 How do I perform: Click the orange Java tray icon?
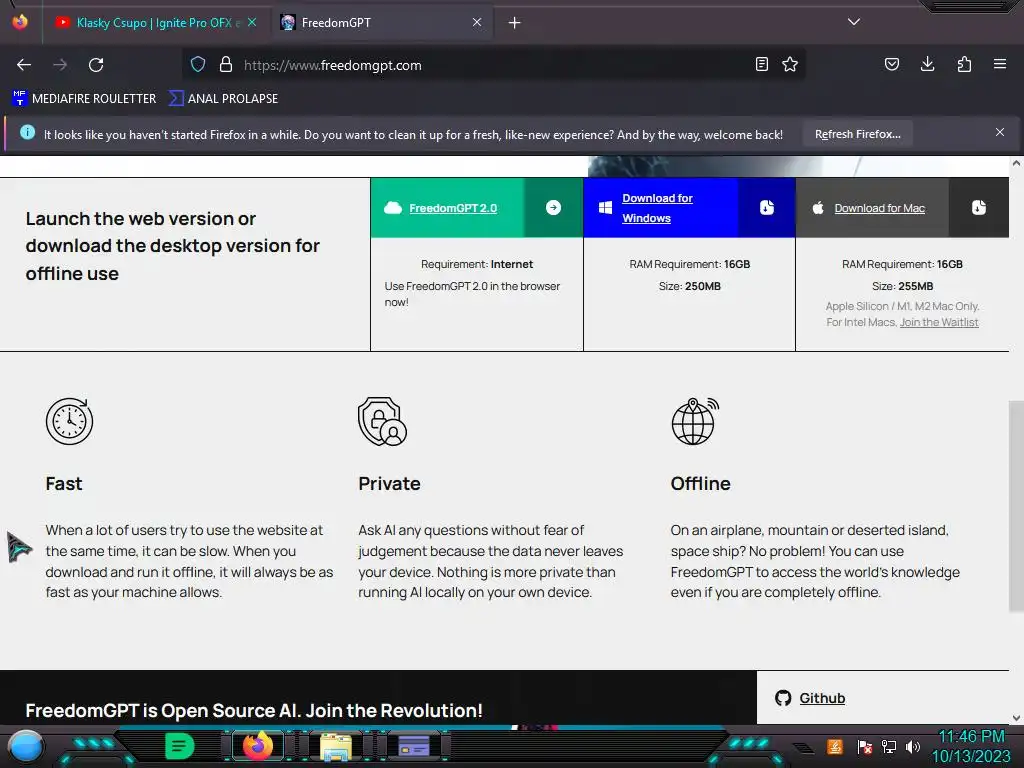click(x=835, y=746)
